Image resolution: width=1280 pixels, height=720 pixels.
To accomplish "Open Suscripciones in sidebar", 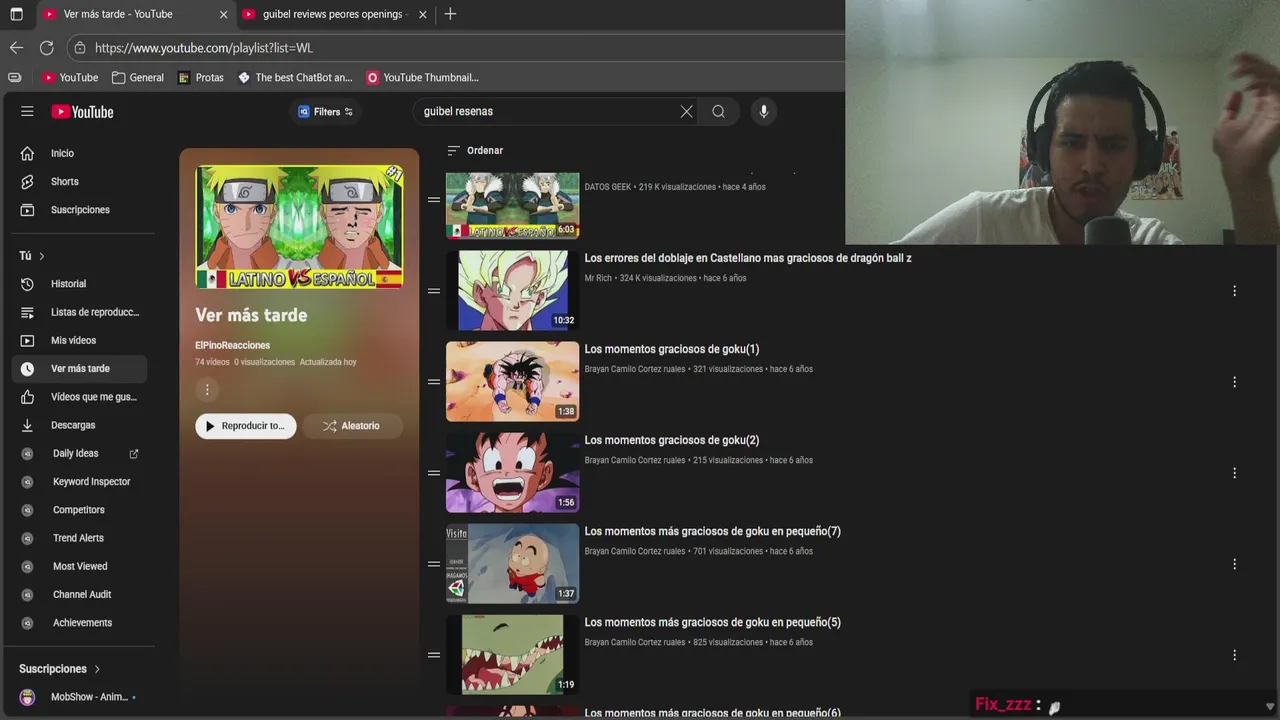I will (80, 209).
